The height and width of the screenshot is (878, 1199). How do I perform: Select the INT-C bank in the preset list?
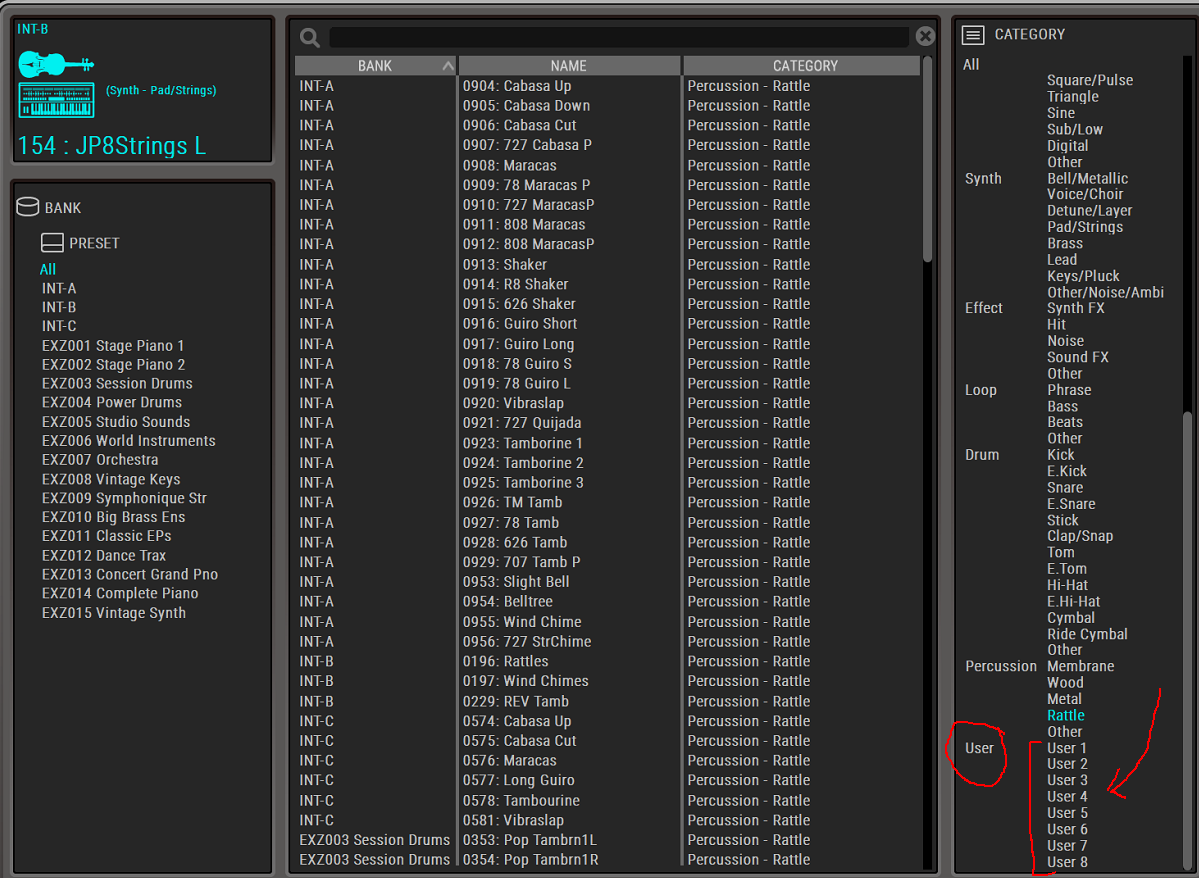[x=59, y=326]
